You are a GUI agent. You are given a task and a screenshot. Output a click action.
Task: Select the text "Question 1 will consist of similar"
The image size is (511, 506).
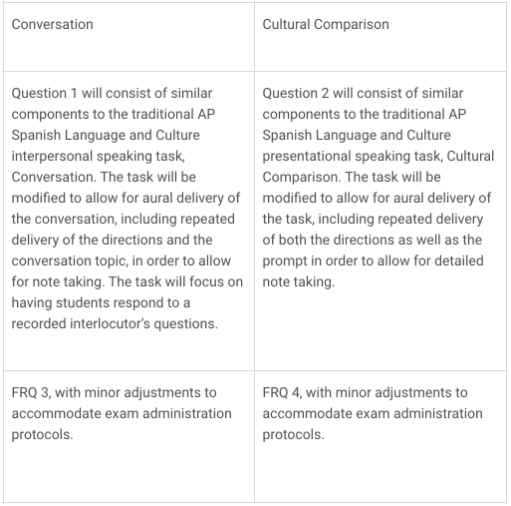click(112, 93)
